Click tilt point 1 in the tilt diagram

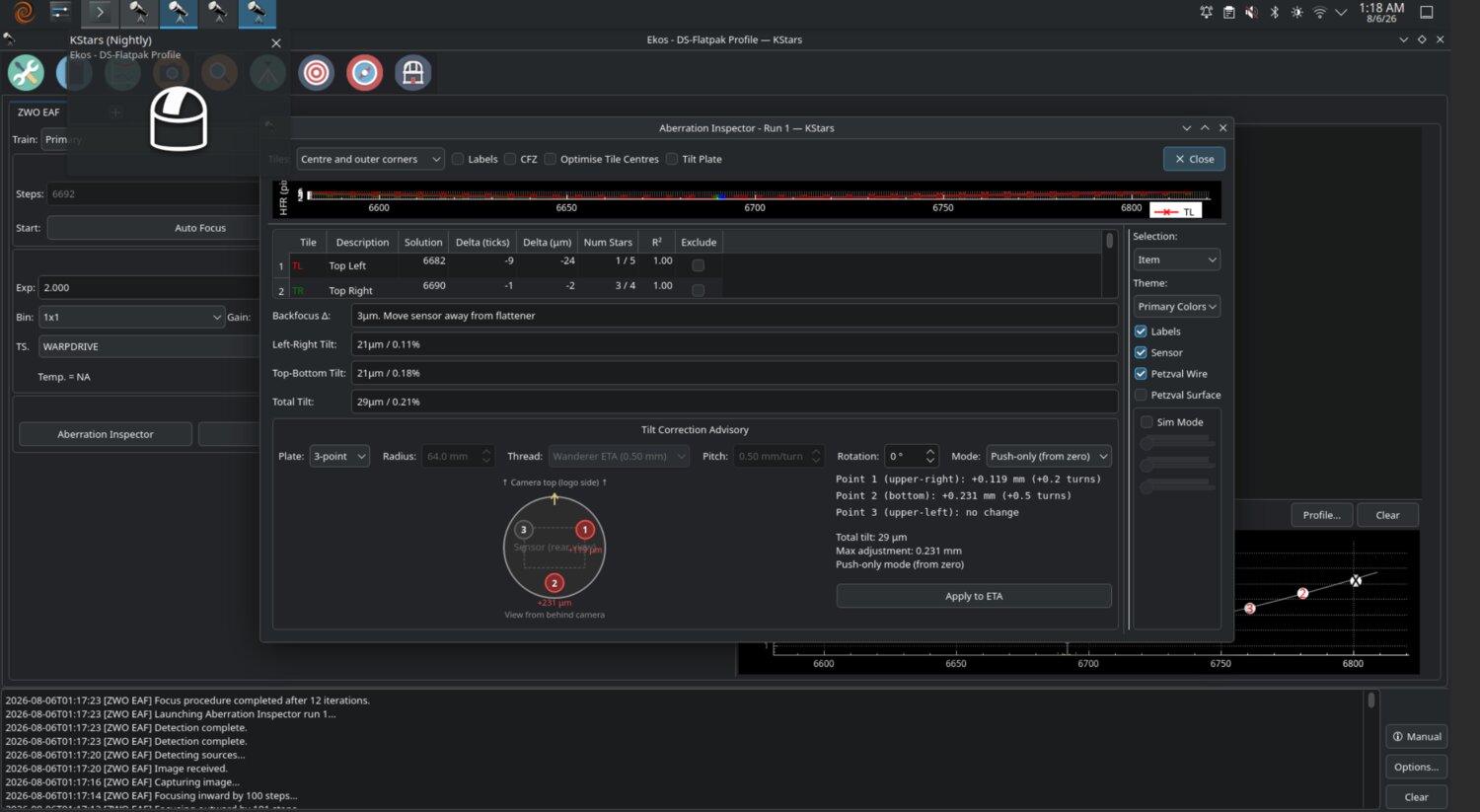[x=585, y=530]
